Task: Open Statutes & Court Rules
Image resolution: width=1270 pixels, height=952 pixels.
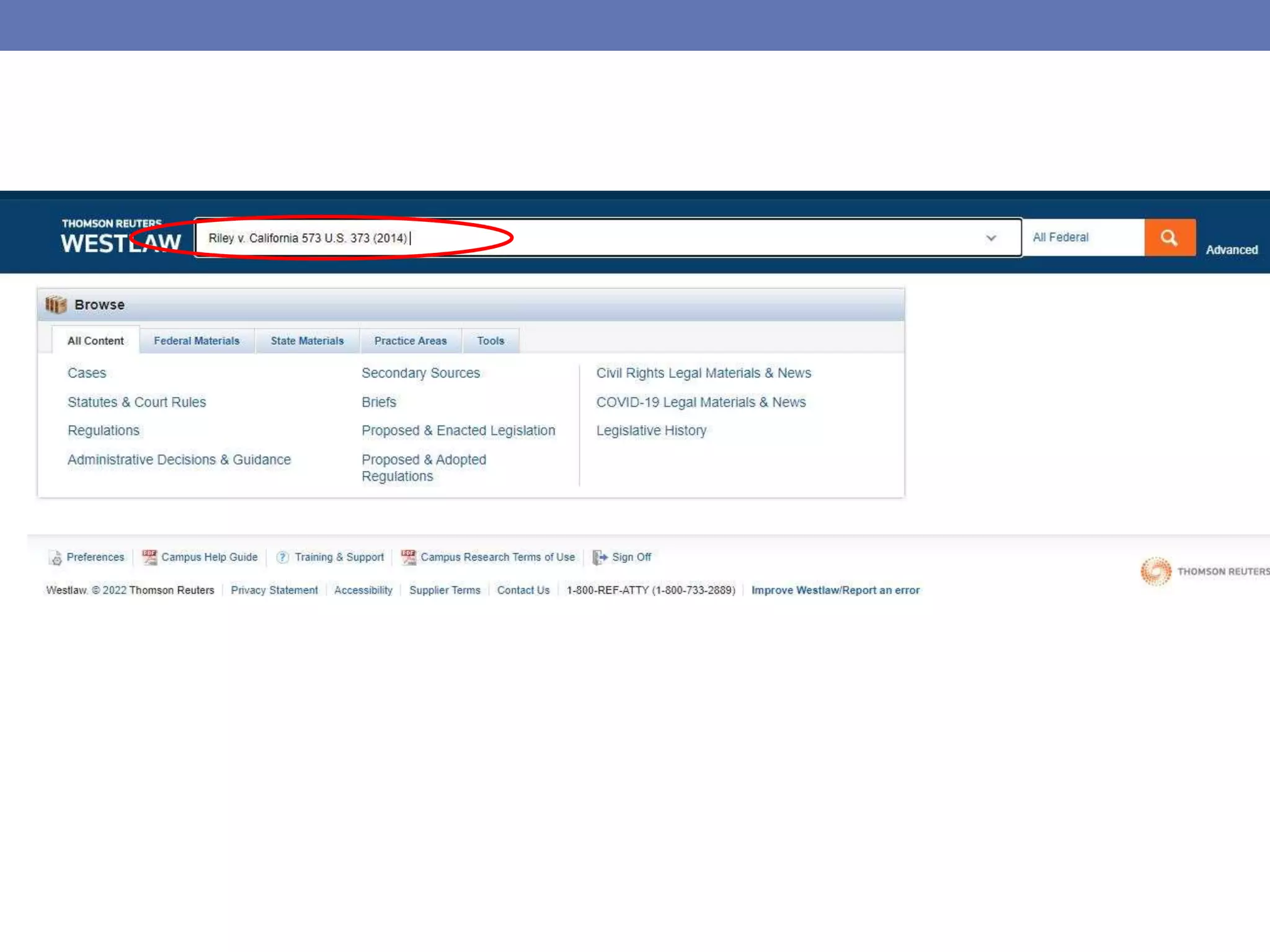Action: (x=136, y=402)
